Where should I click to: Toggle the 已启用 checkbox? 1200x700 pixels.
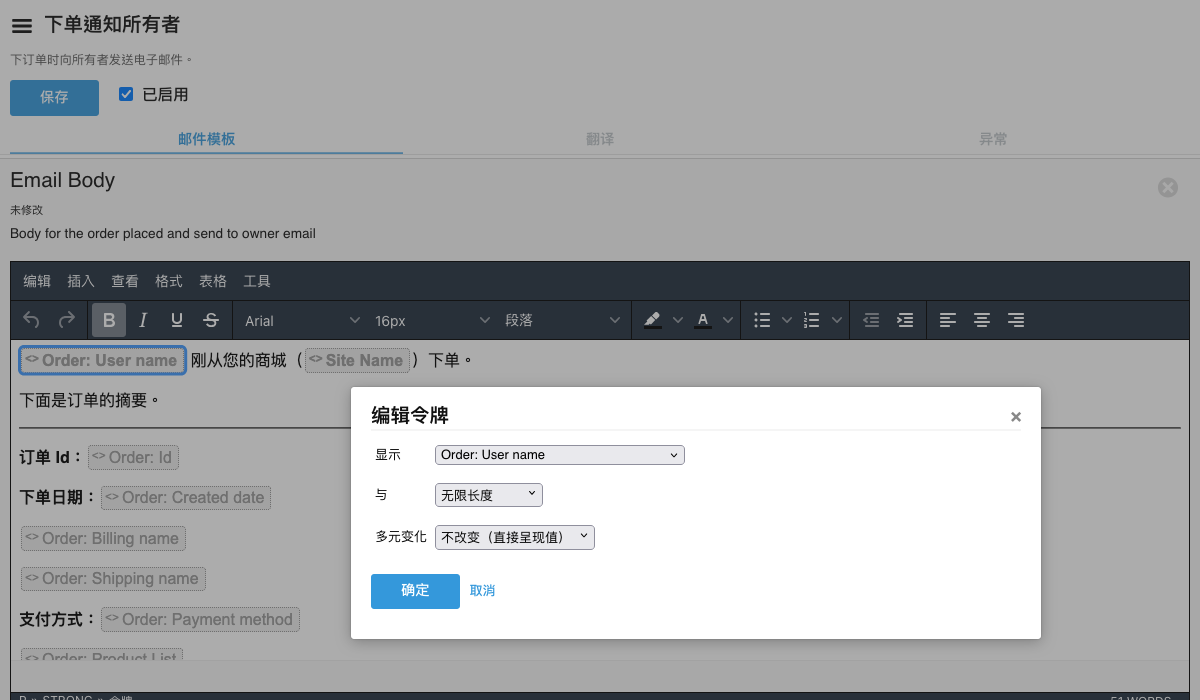tap(126, 94)
